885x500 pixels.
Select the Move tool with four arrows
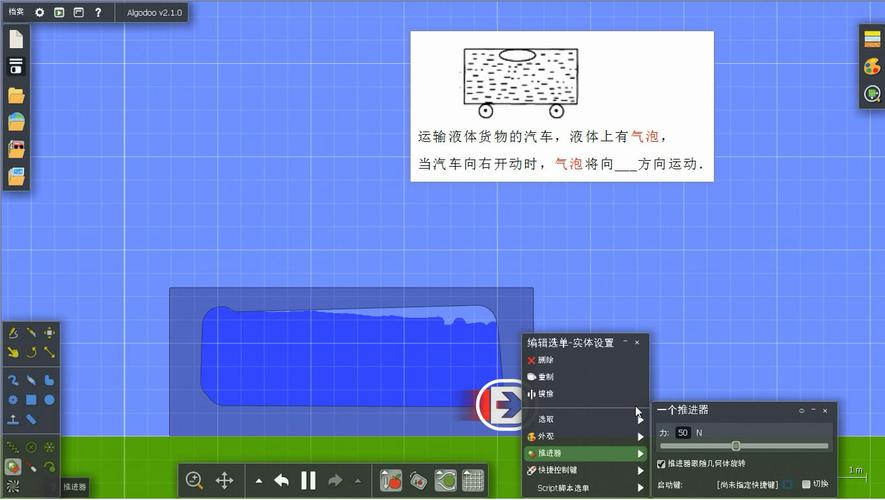click(50, 333)
